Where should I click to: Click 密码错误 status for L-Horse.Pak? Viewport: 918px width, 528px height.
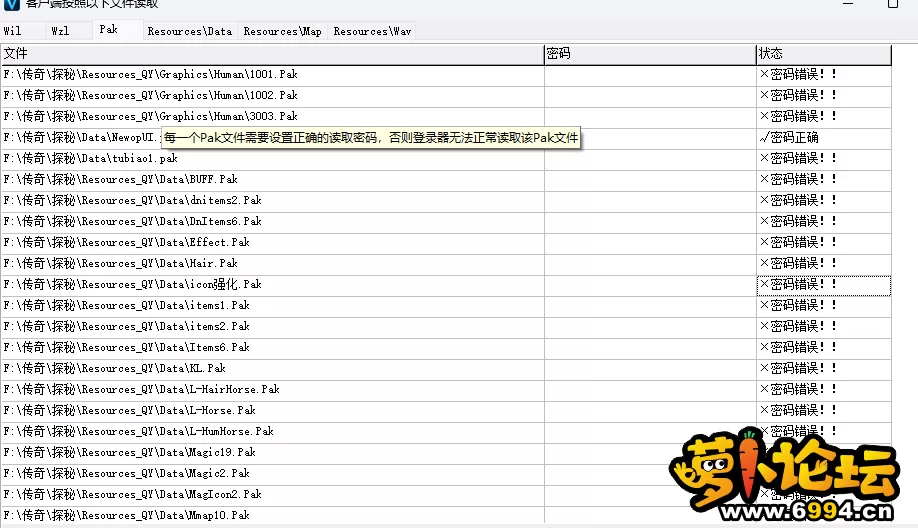pos(824,412)
